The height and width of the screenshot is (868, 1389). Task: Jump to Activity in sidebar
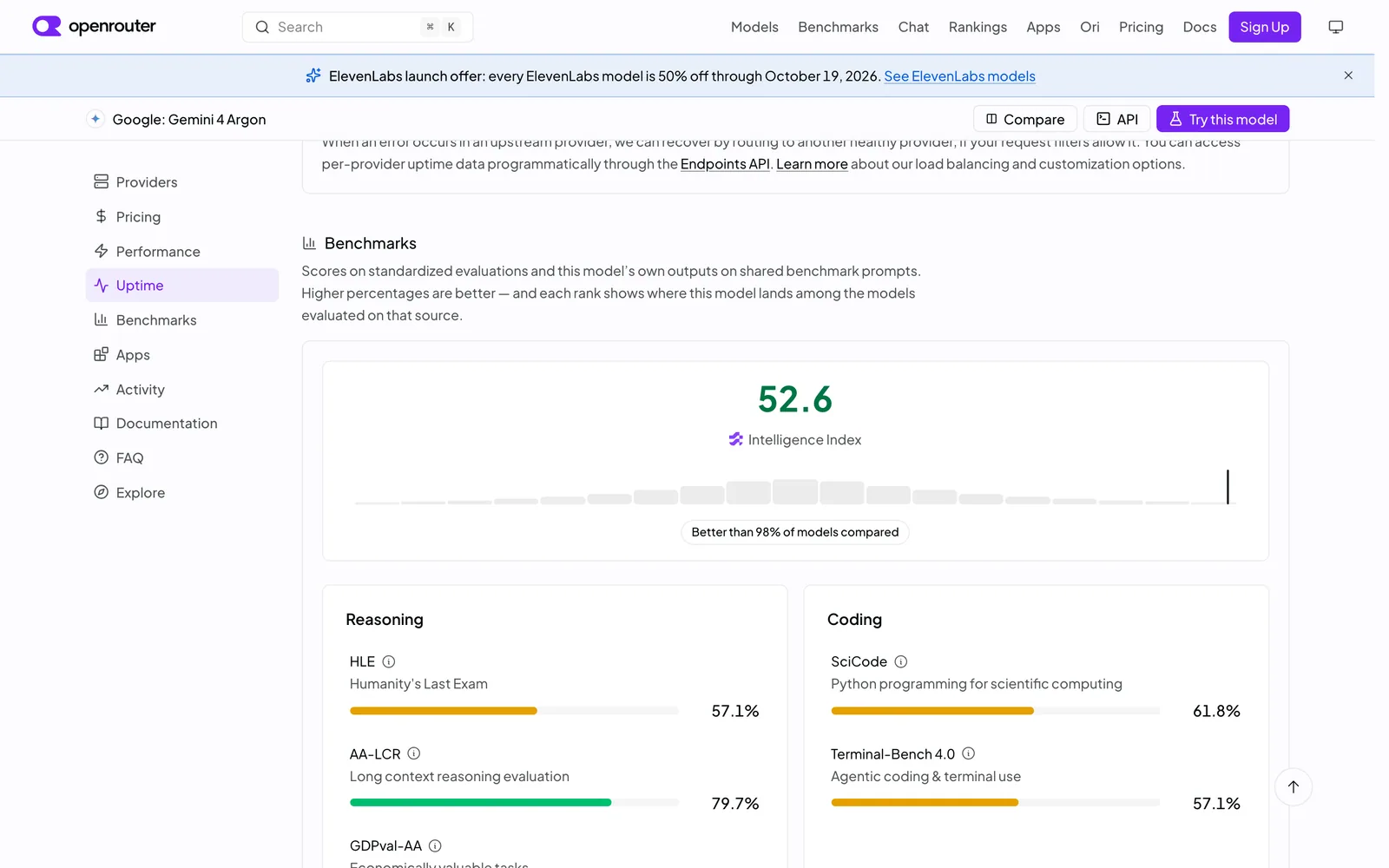(182, 390)
